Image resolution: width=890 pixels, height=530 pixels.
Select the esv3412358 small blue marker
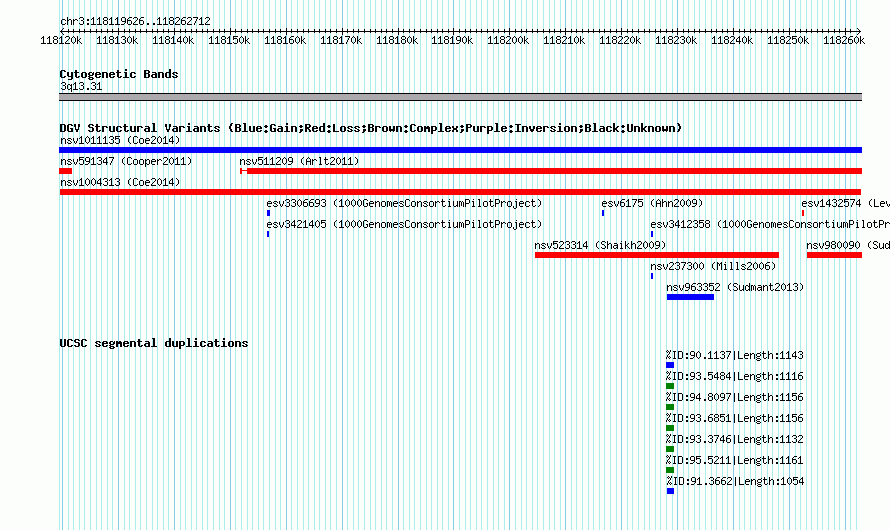pos(652,234)
